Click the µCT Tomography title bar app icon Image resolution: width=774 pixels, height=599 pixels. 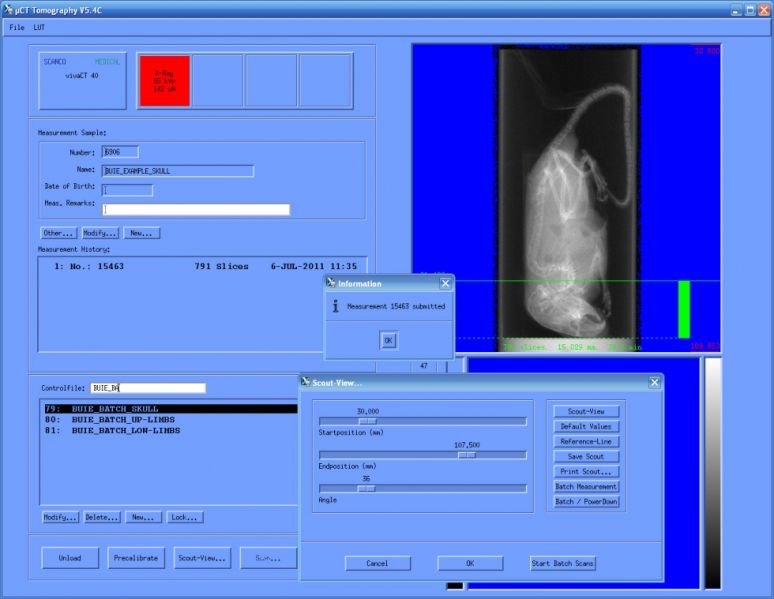(8, 9)
